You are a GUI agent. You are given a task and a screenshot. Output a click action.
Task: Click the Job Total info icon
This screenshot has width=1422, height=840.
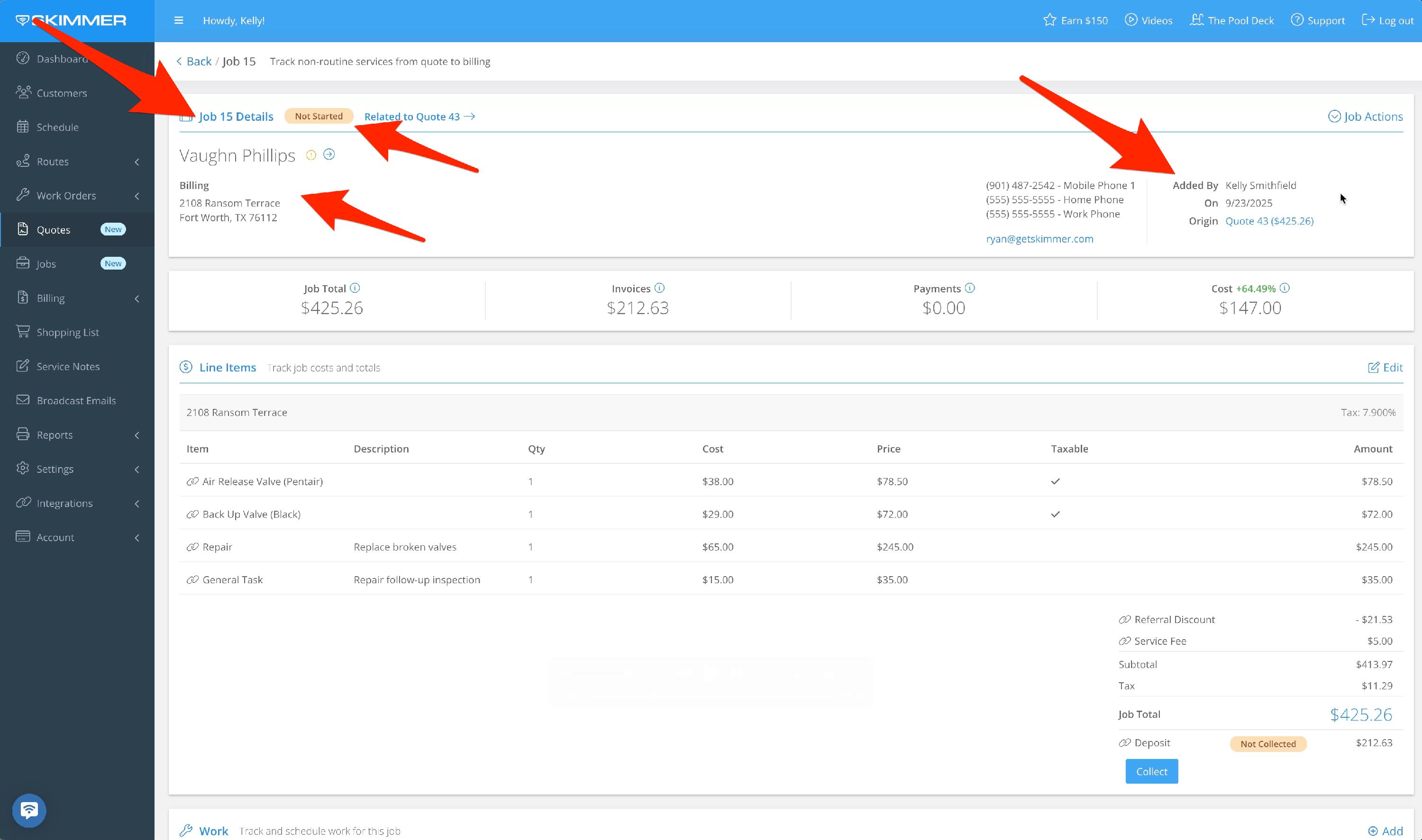coord(355,288)
